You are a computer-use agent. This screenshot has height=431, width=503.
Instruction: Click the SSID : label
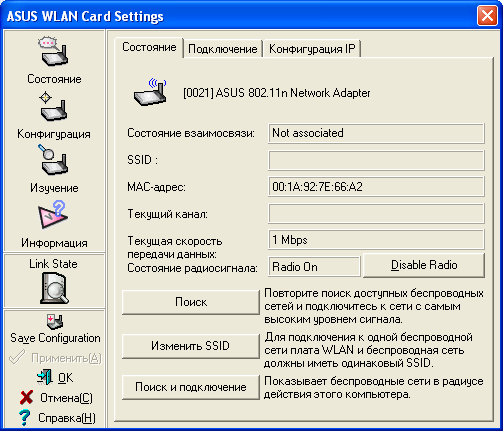coord(142,160)
